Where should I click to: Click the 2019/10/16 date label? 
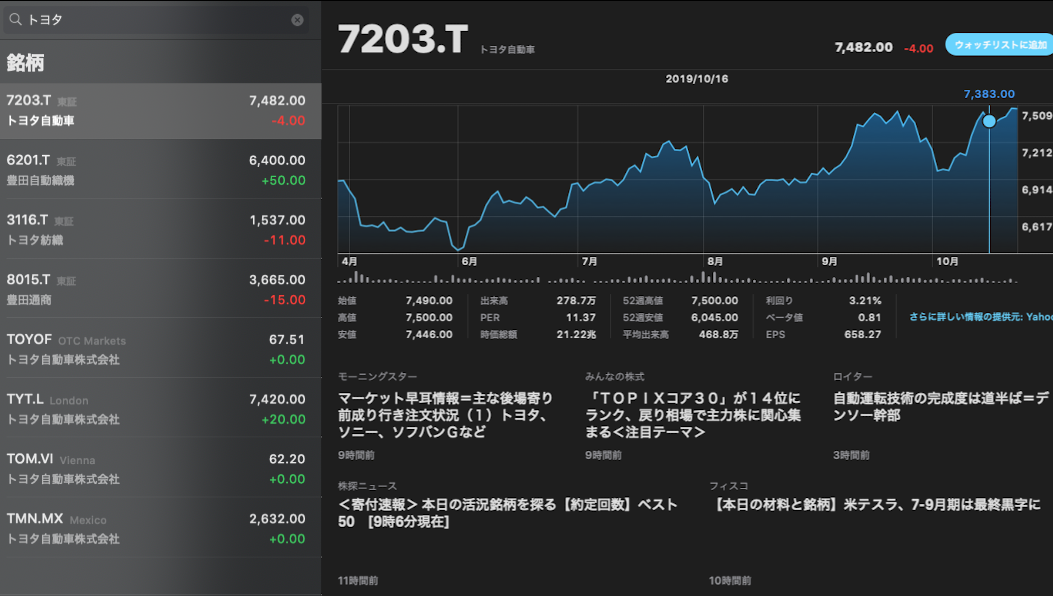(696, 79)
